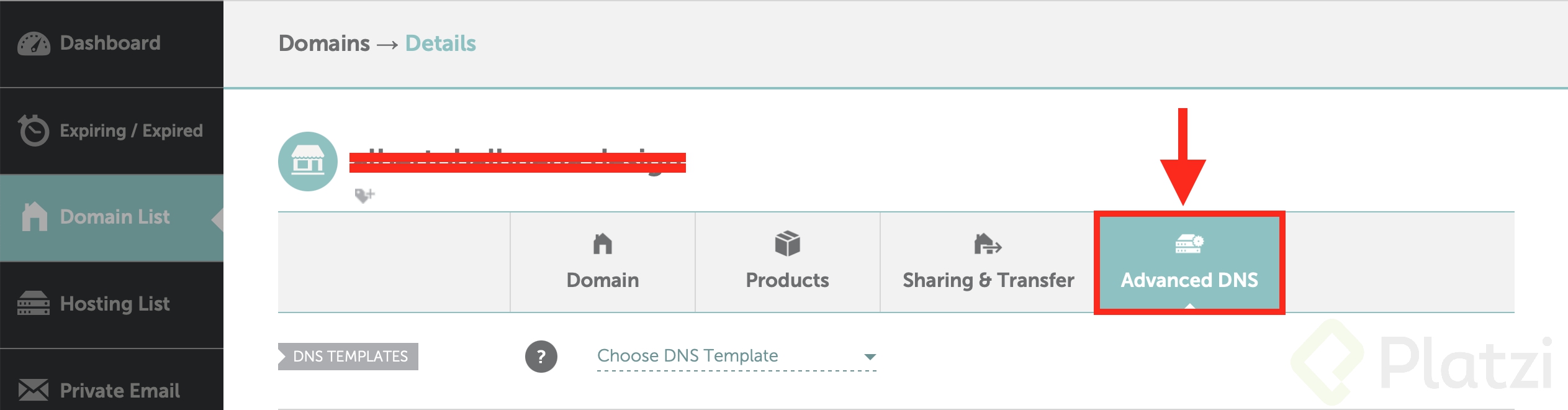The width and height of the screenshot is (1568, 410).
Task: Click the Expiring / Expired clock icon
Action: [x=34, y=130]
